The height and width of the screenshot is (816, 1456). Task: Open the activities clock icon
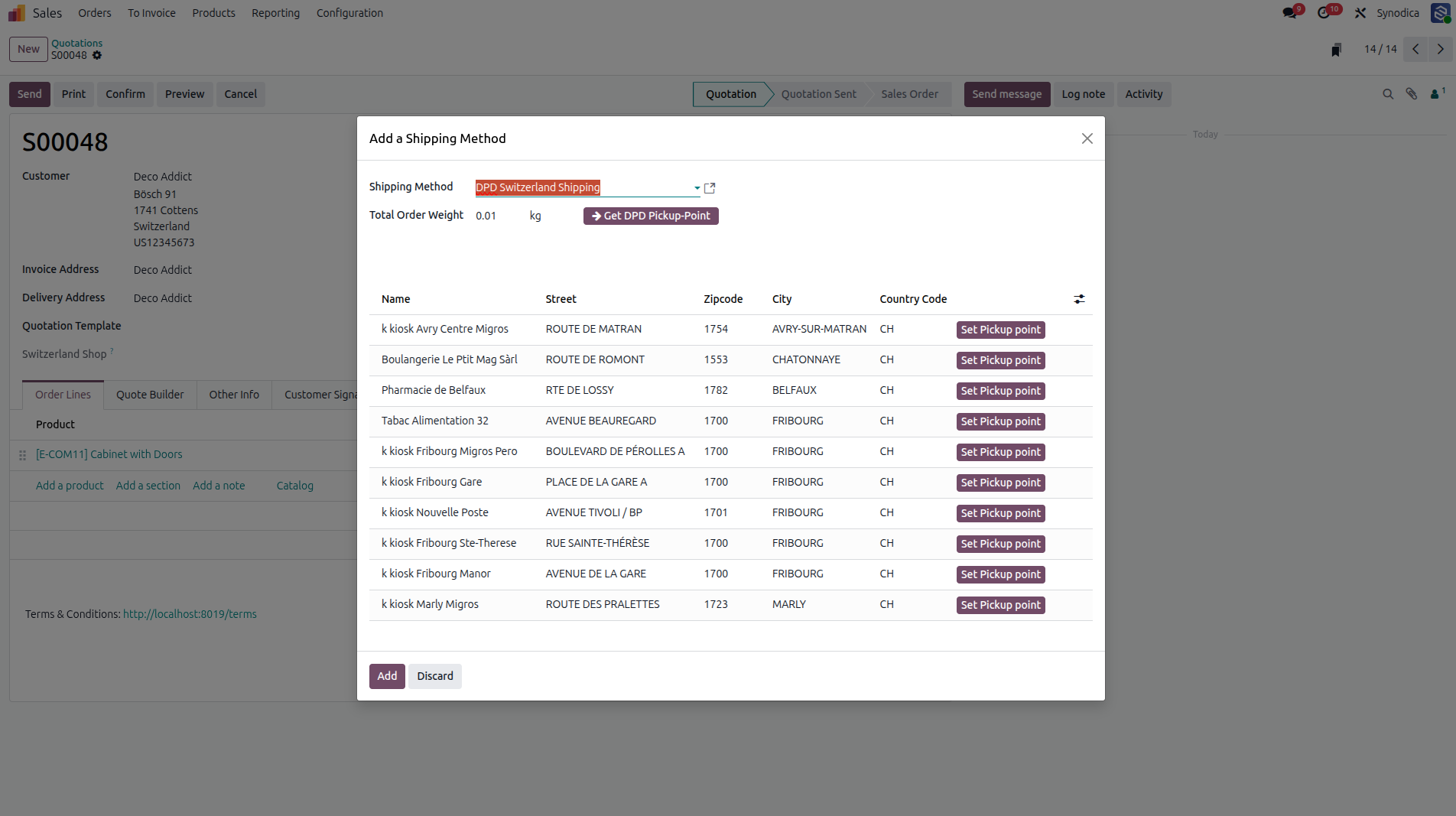1324,13
